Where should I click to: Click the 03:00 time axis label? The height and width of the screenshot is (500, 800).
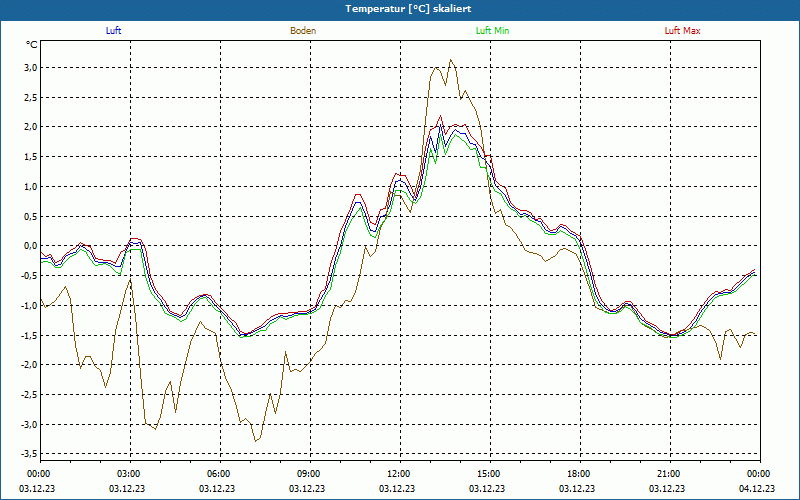[129, 474]
